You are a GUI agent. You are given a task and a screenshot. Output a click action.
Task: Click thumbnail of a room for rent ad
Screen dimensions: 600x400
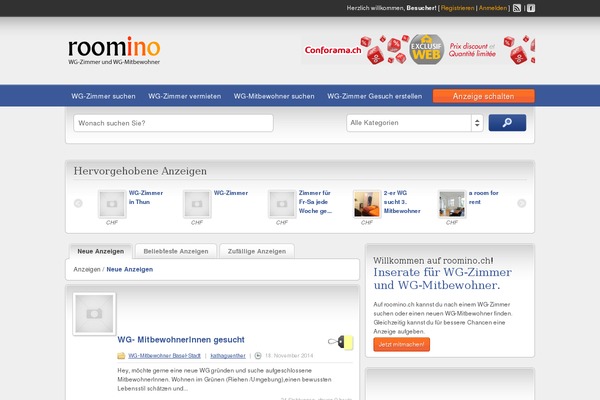click(x=452, y=204)
